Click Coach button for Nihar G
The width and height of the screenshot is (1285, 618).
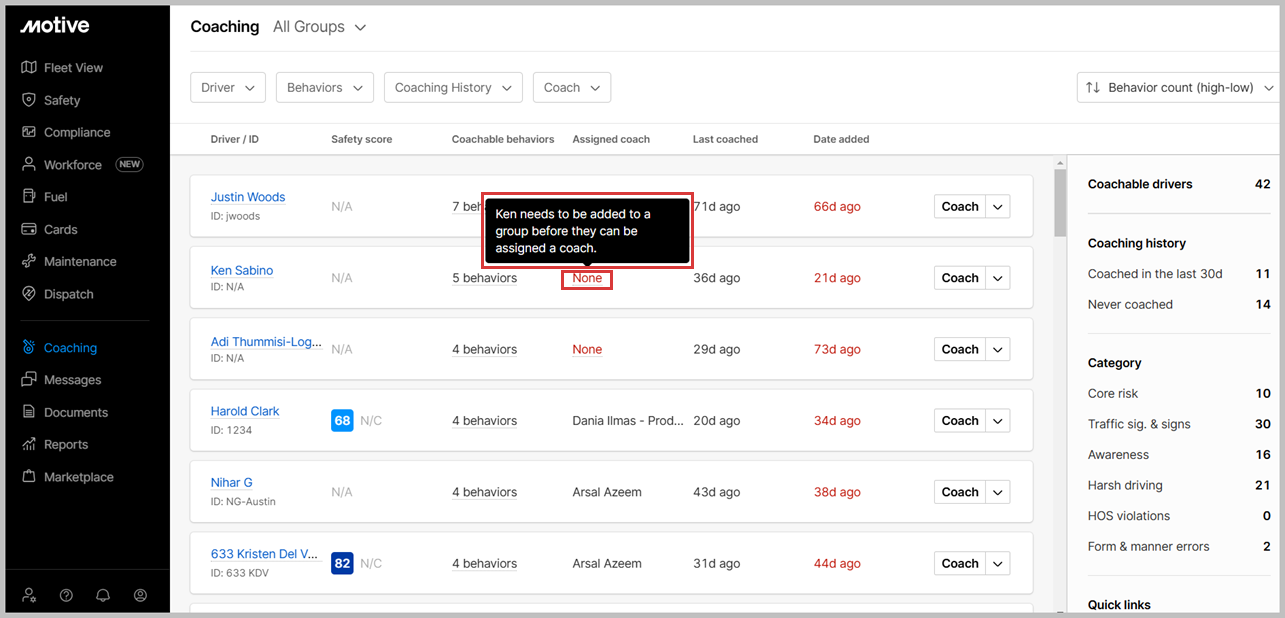tap(960, 492)
